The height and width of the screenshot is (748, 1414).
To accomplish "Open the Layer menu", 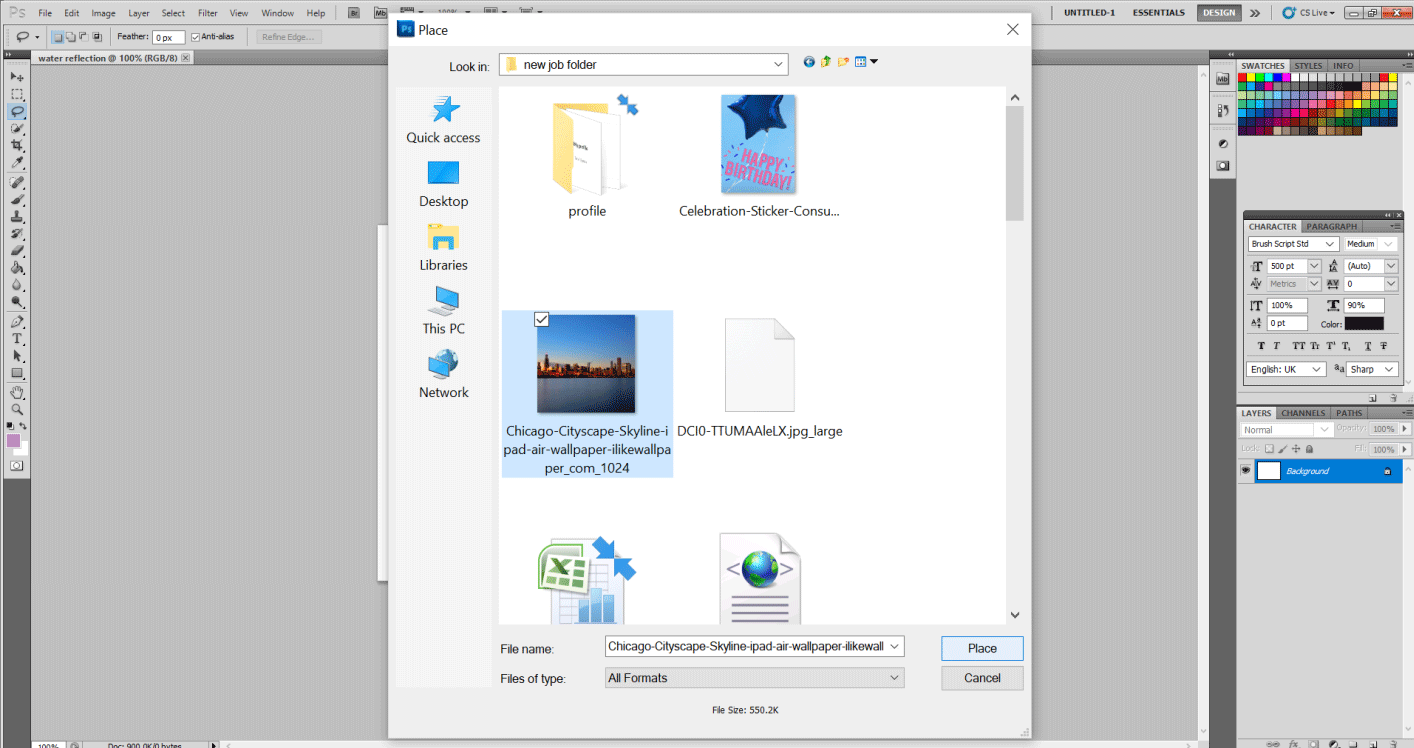I will [x=139, y=13].
